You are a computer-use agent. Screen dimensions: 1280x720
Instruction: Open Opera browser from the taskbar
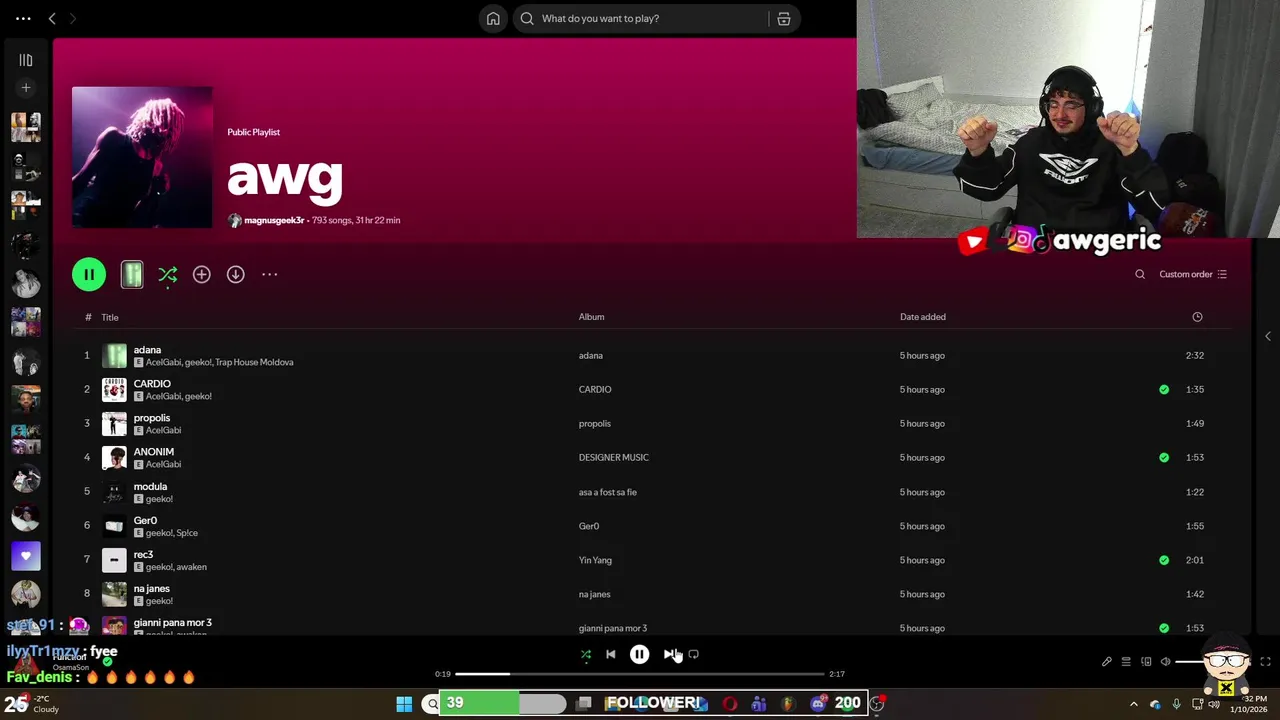tap(730, 704)
